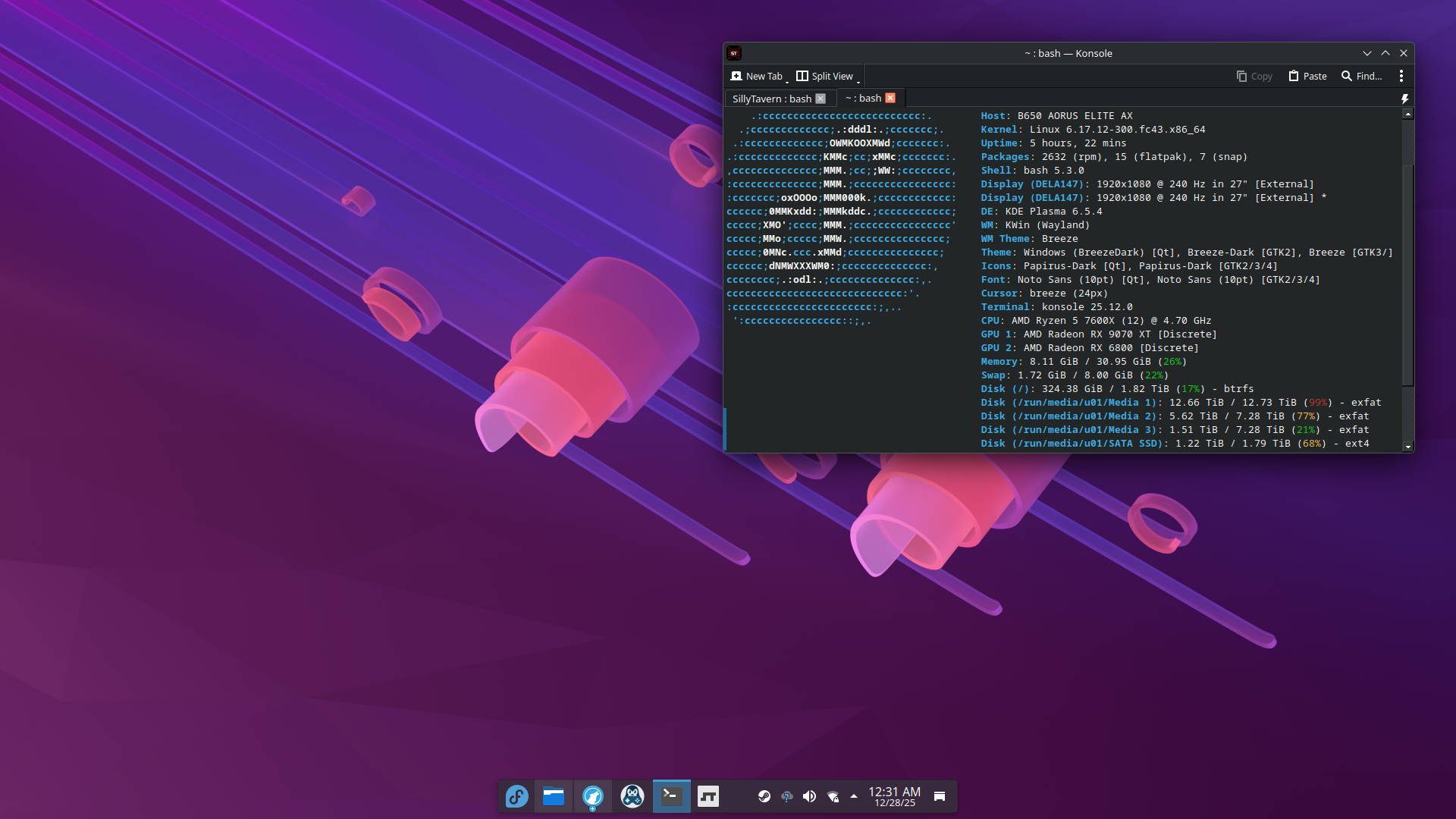Screen dimensions: 1456x819
Task: Open the network tray icon
Action: point(833,796)
